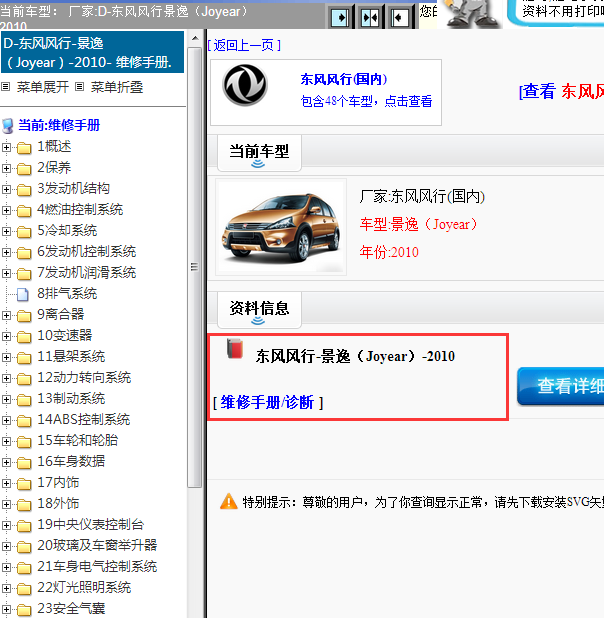
Task: Open the 东风风行(国内) brand link
Action: [343, 79]
